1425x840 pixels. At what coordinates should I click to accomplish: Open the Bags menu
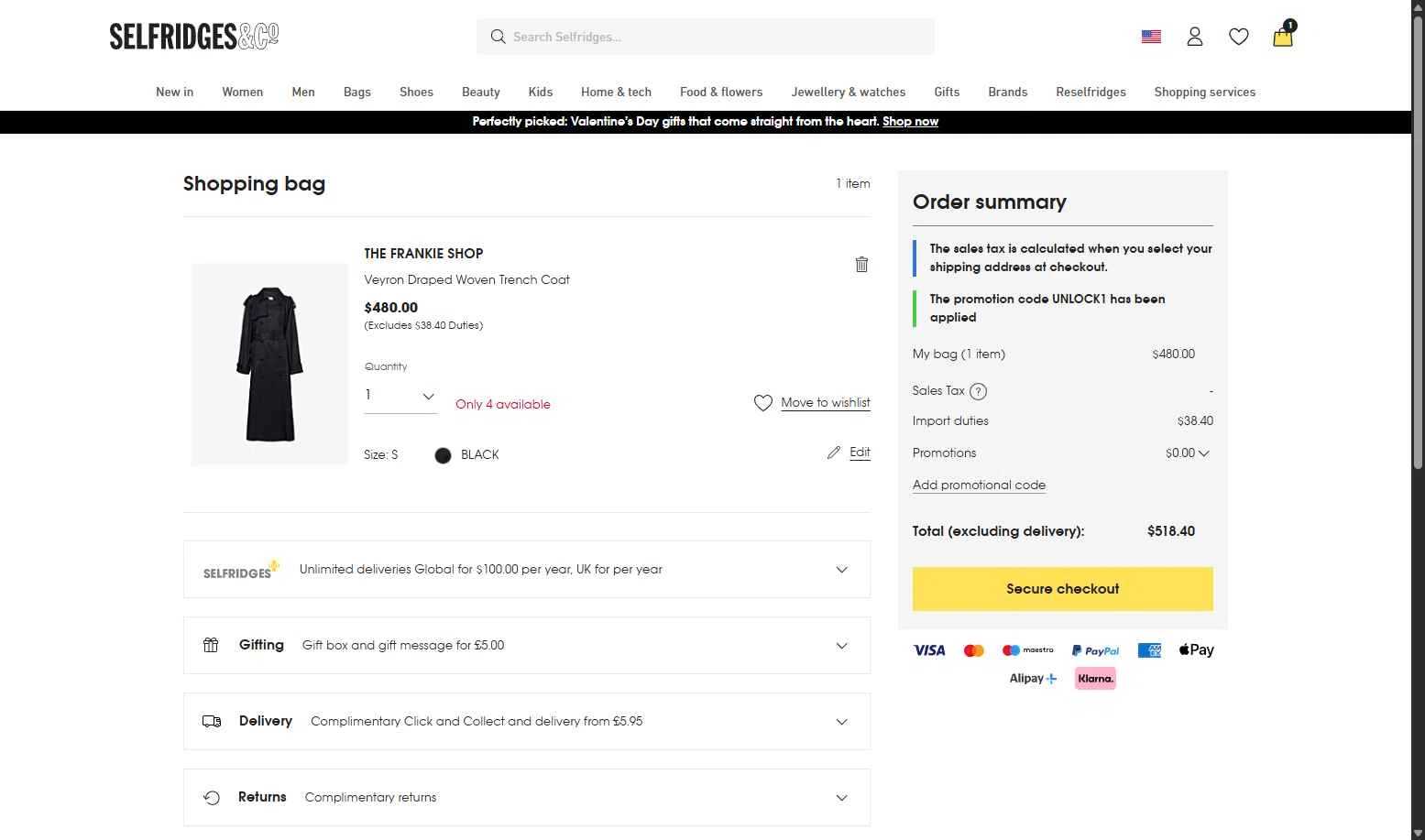(x=357, y=92)
